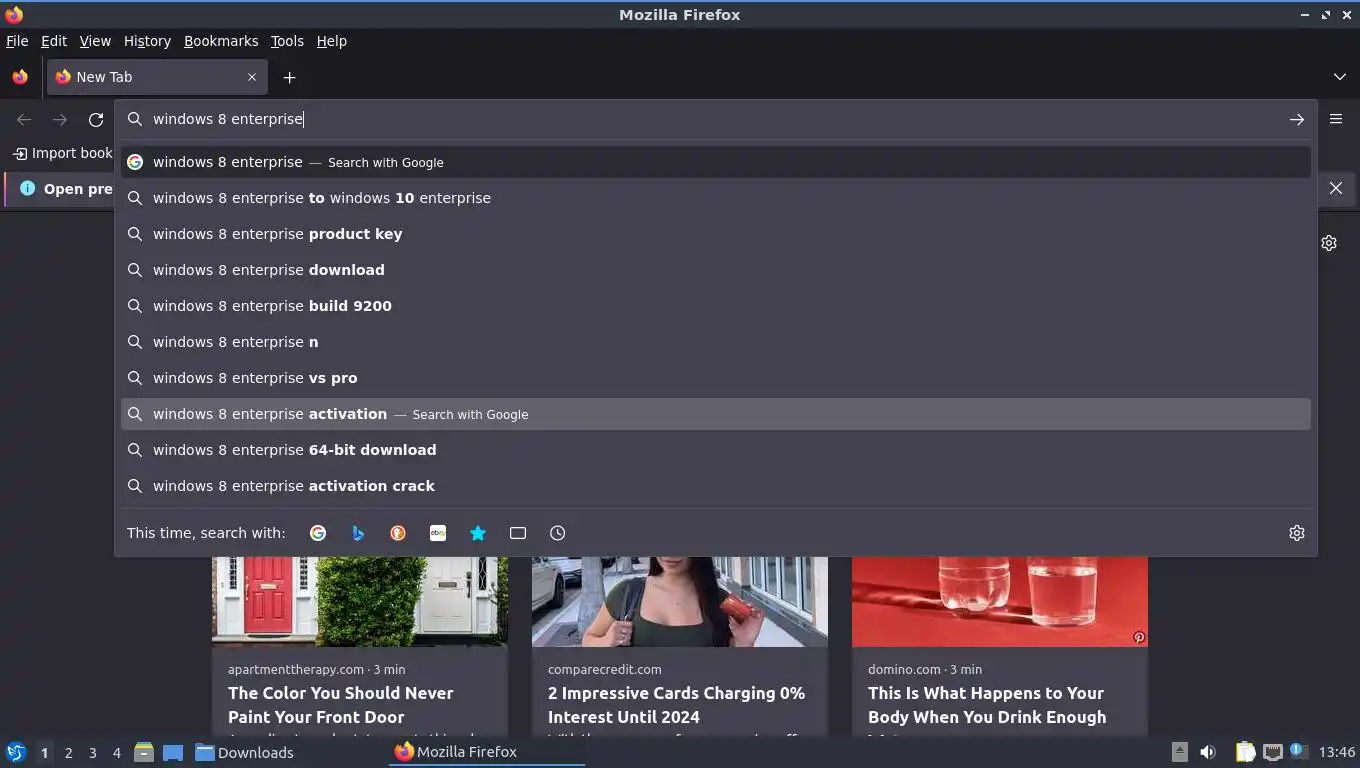Open a new tab with plus button
This screenshot has width=1360, height=768.
289,77
